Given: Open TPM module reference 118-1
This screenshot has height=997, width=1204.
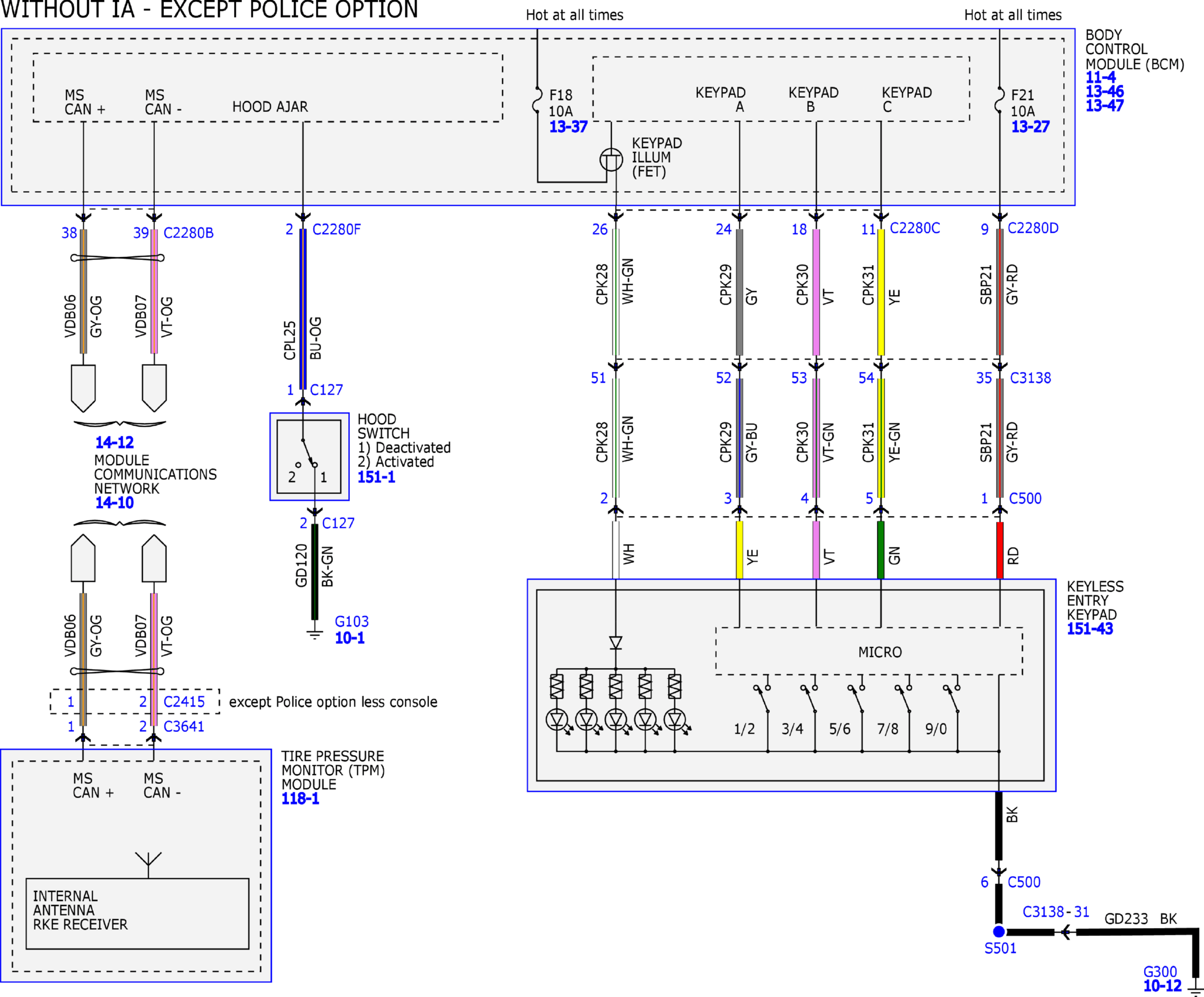Looking at the screenshot, I should tap(300, 798).
